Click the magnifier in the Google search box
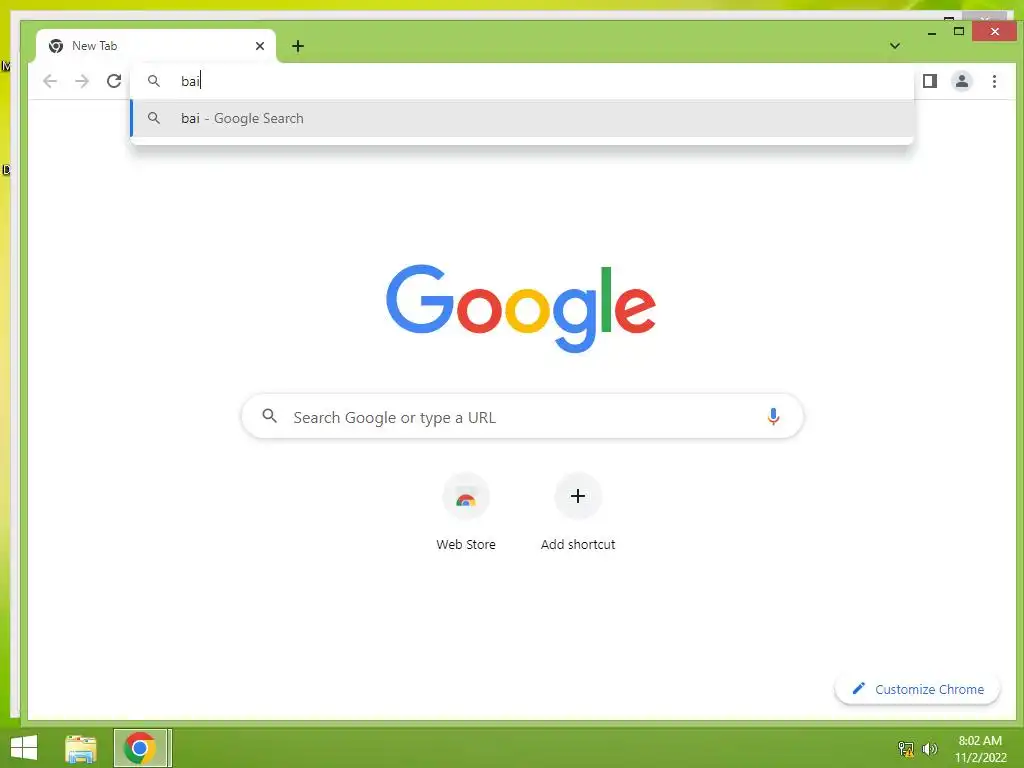Screen dimensions: 1024x768 [x=269, y=416]
